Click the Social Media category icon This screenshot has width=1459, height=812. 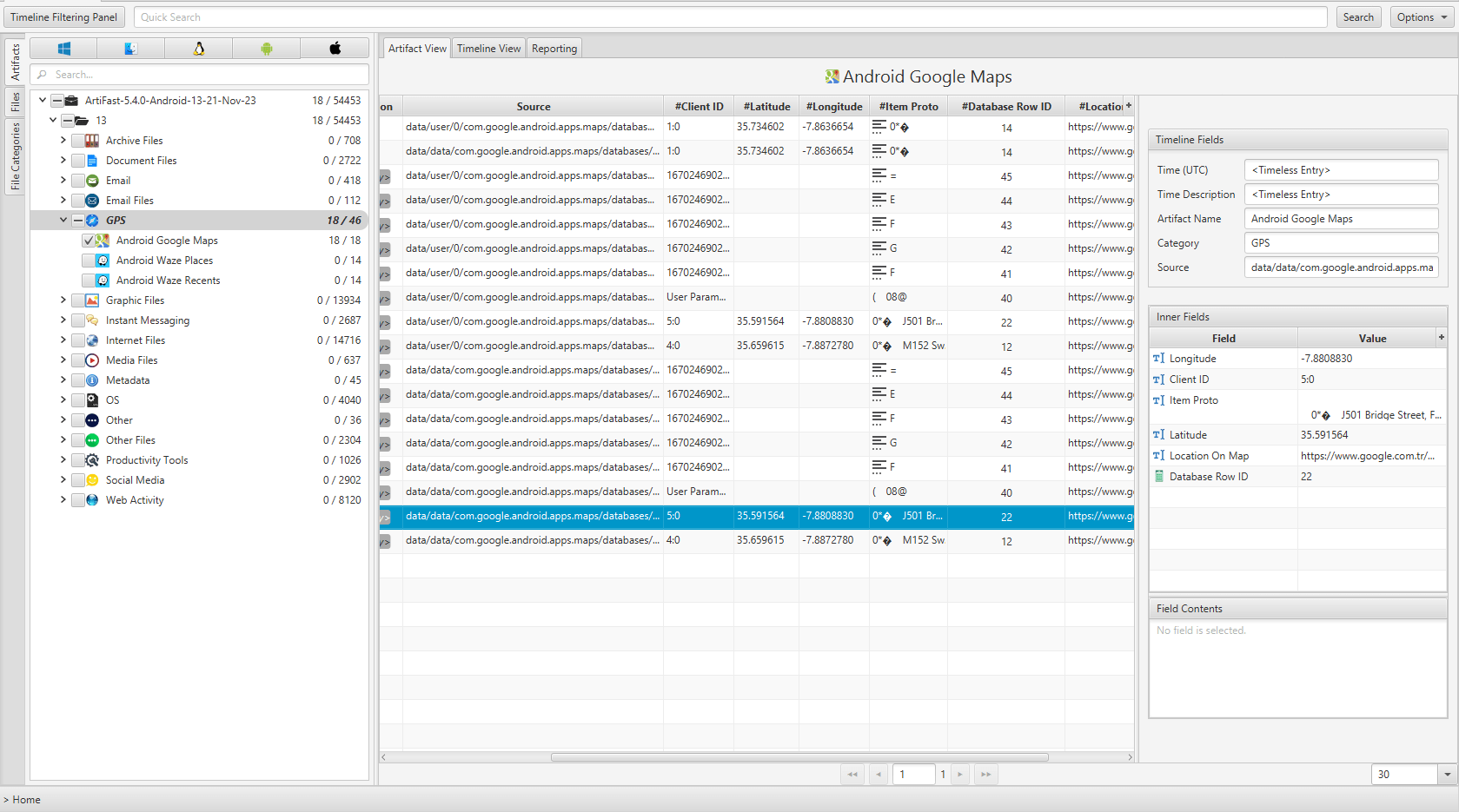(92, 480)
